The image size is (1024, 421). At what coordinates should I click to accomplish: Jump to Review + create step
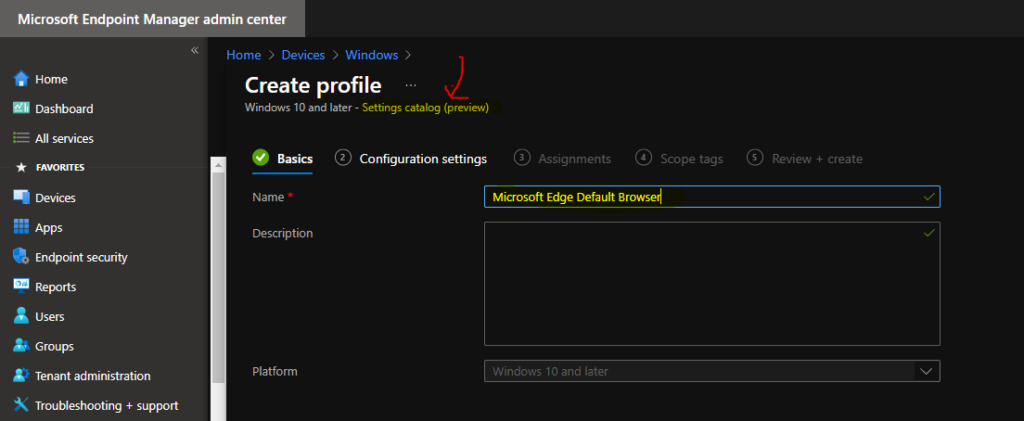pyautogui.click(x=805, y=159)
